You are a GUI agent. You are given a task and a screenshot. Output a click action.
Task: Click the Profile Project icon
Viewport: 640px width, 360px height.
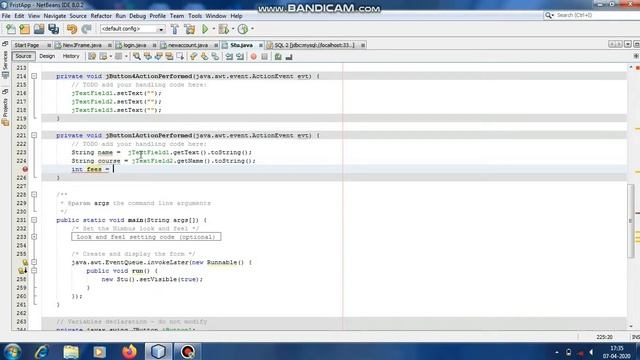[243, 29]
